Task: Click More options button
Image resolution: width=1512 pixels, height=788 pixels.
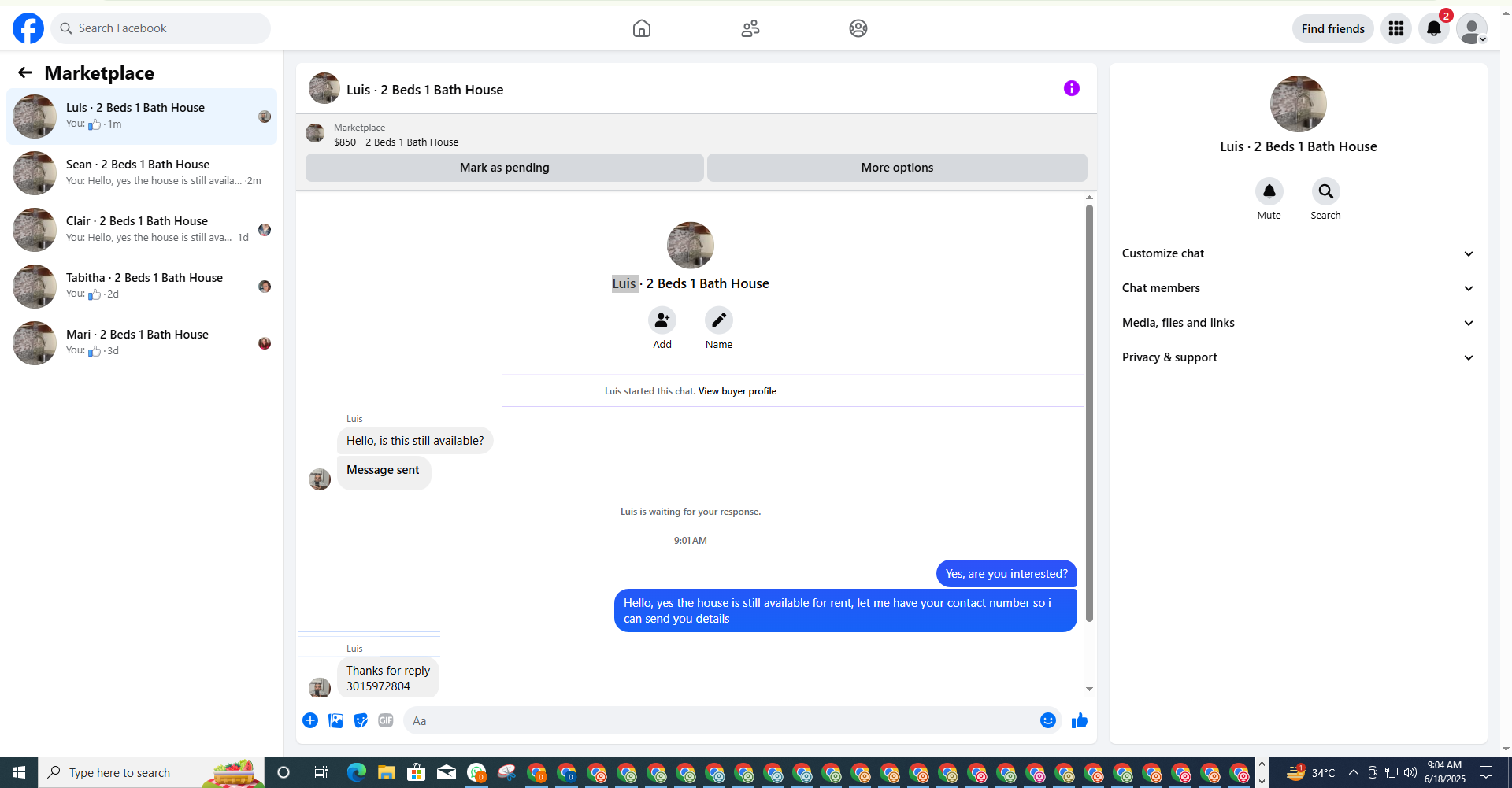Action: (x=897, y=168)
